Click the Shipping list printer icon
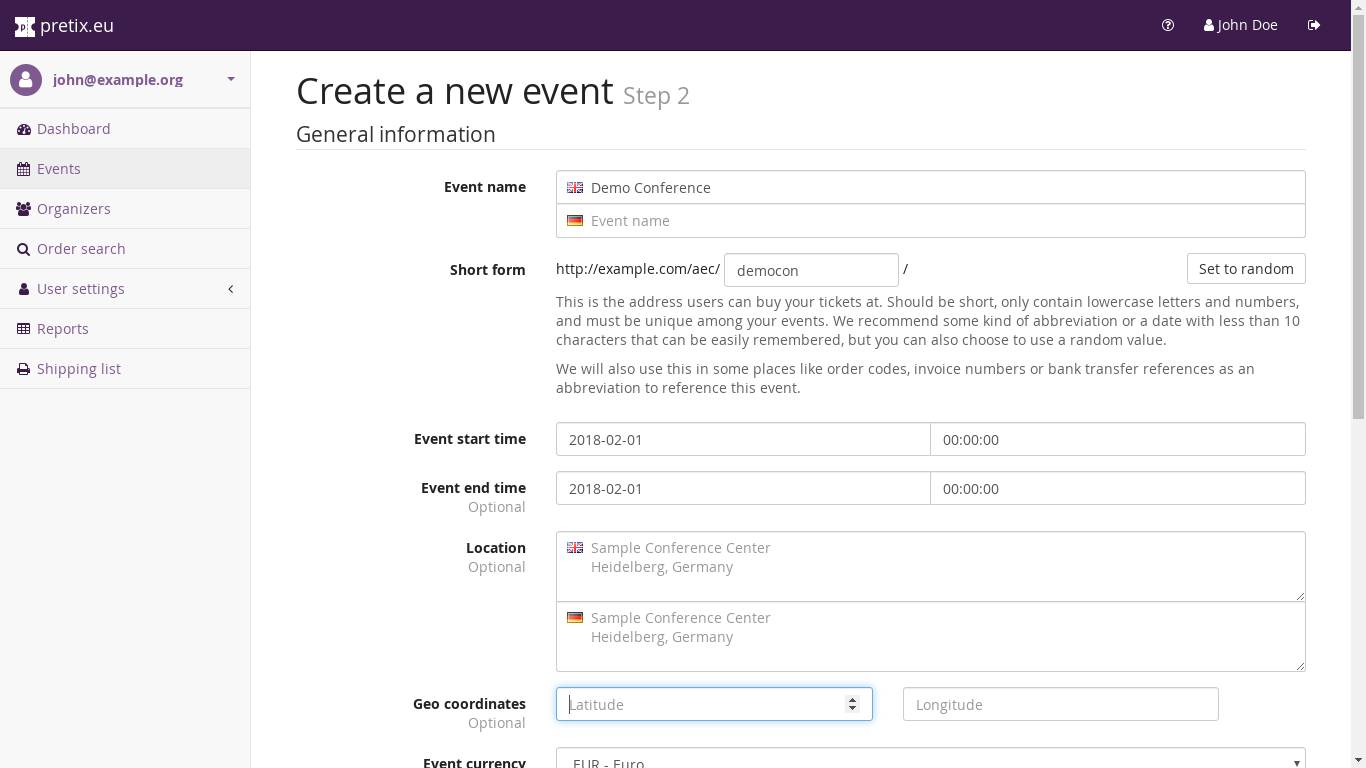Viewport: 1366px width, 768px height. pyautogui.click(x=24, y=369)
